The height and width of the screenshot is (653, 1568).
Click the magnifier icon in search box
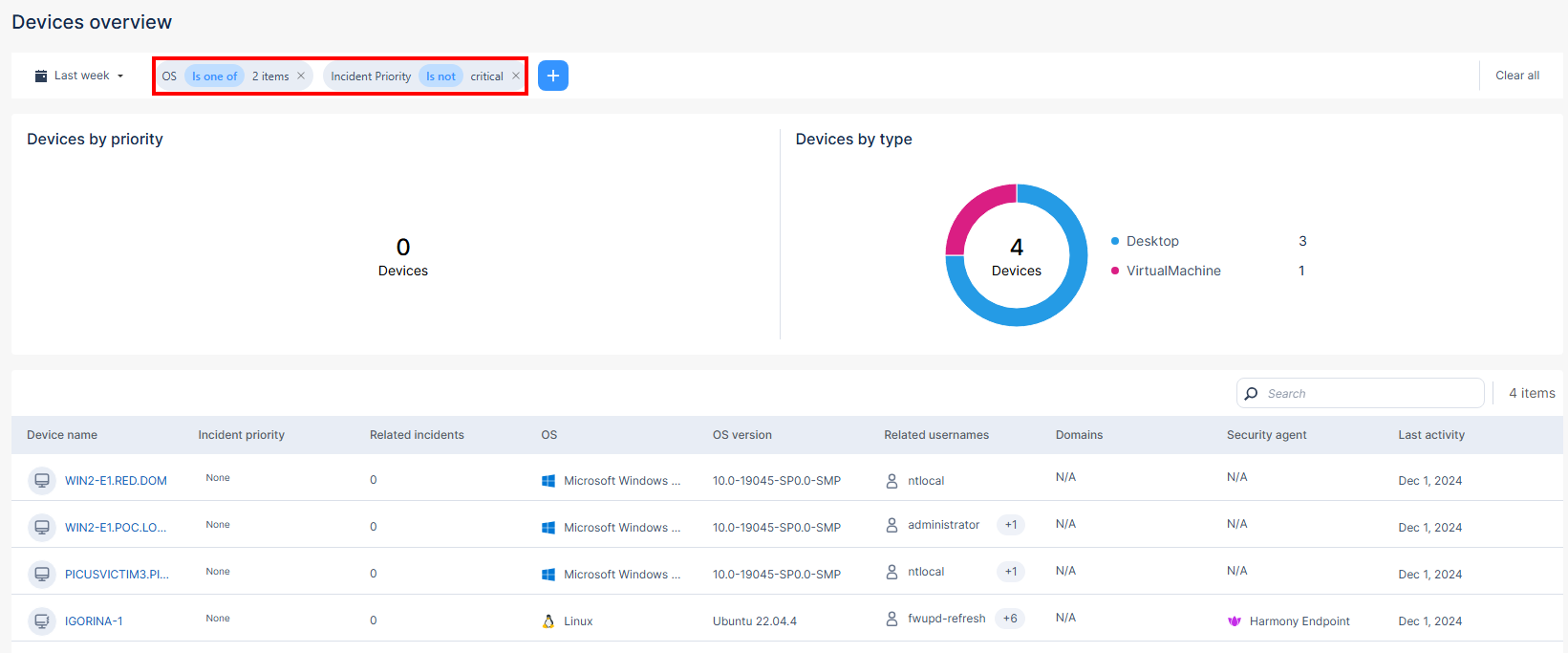(x=1252, y=393)
